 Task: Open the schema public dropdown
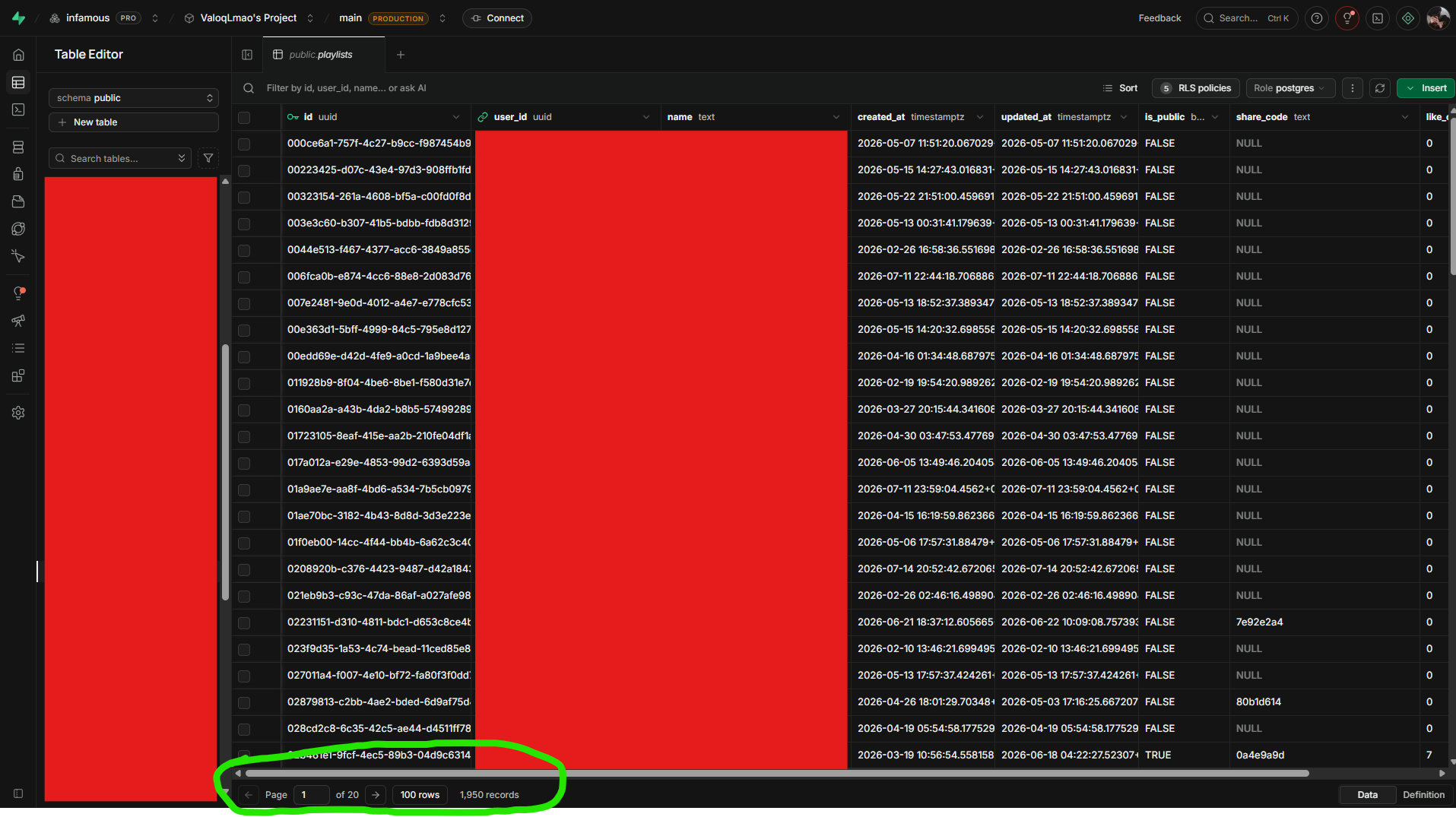pos(134,98)
